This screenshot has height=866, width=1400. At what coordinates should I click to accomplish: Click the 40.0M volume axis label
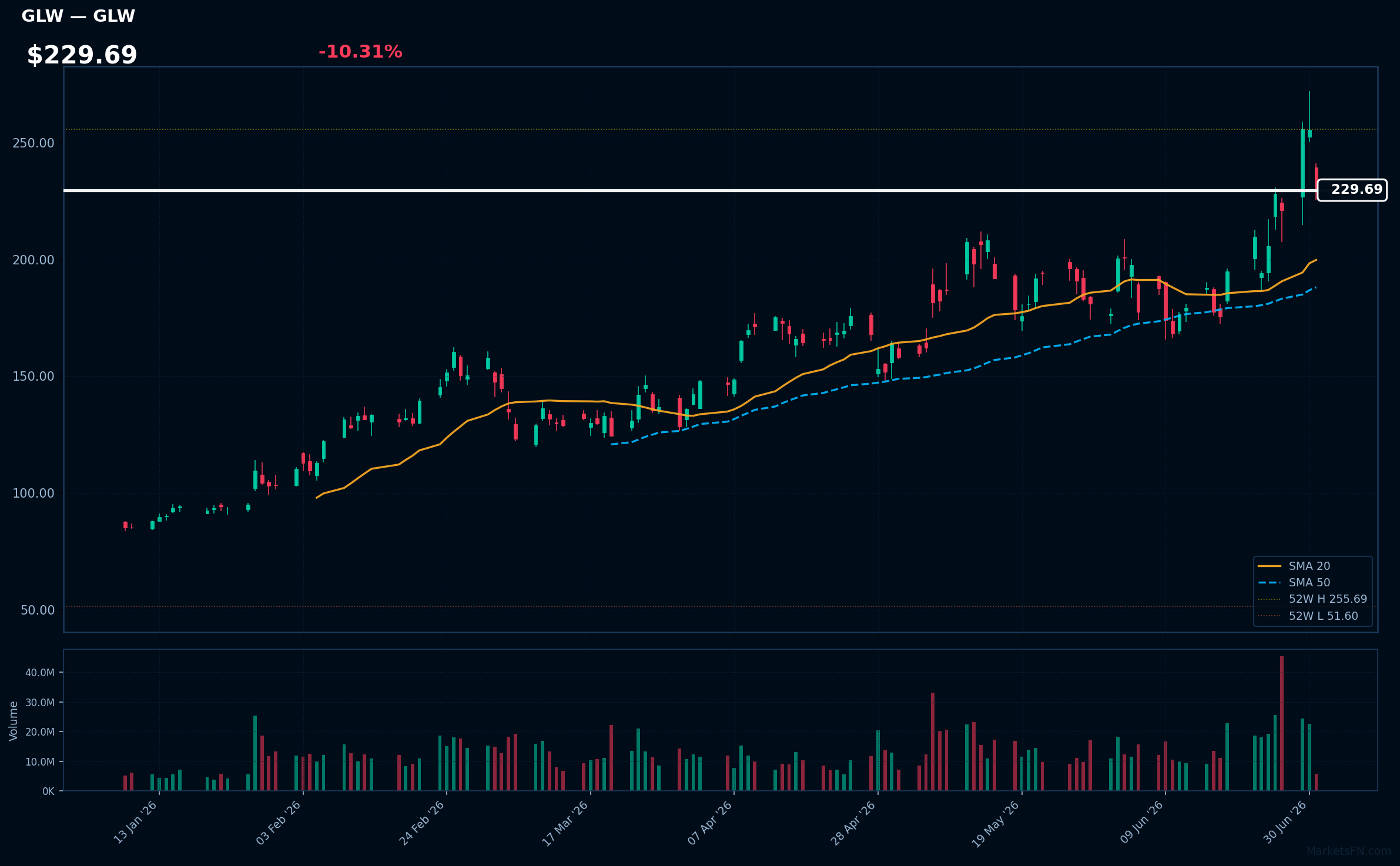(40, 673)
